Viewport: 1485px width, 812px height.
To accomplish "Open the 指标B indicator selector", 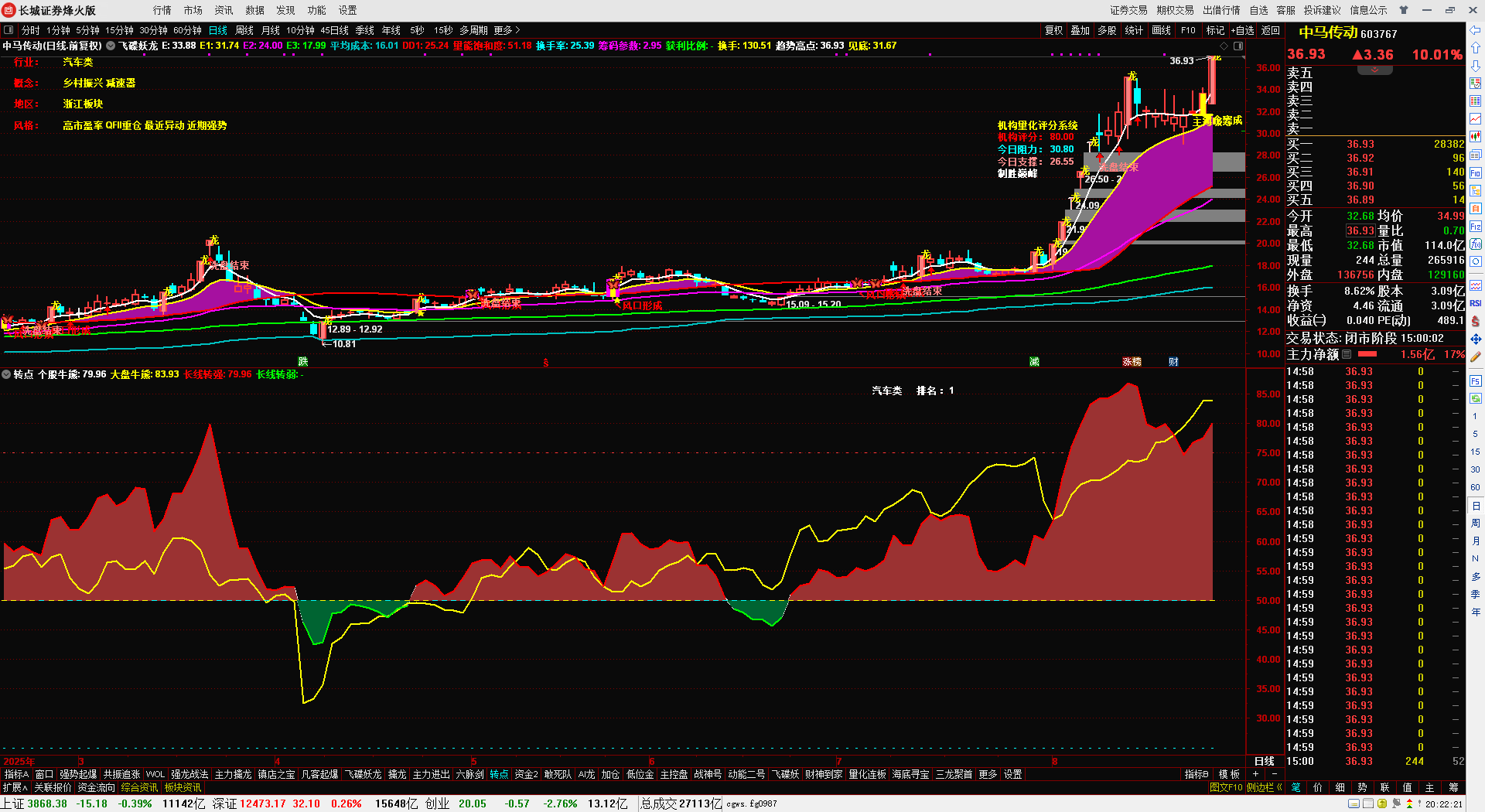I will [1196, 774].
